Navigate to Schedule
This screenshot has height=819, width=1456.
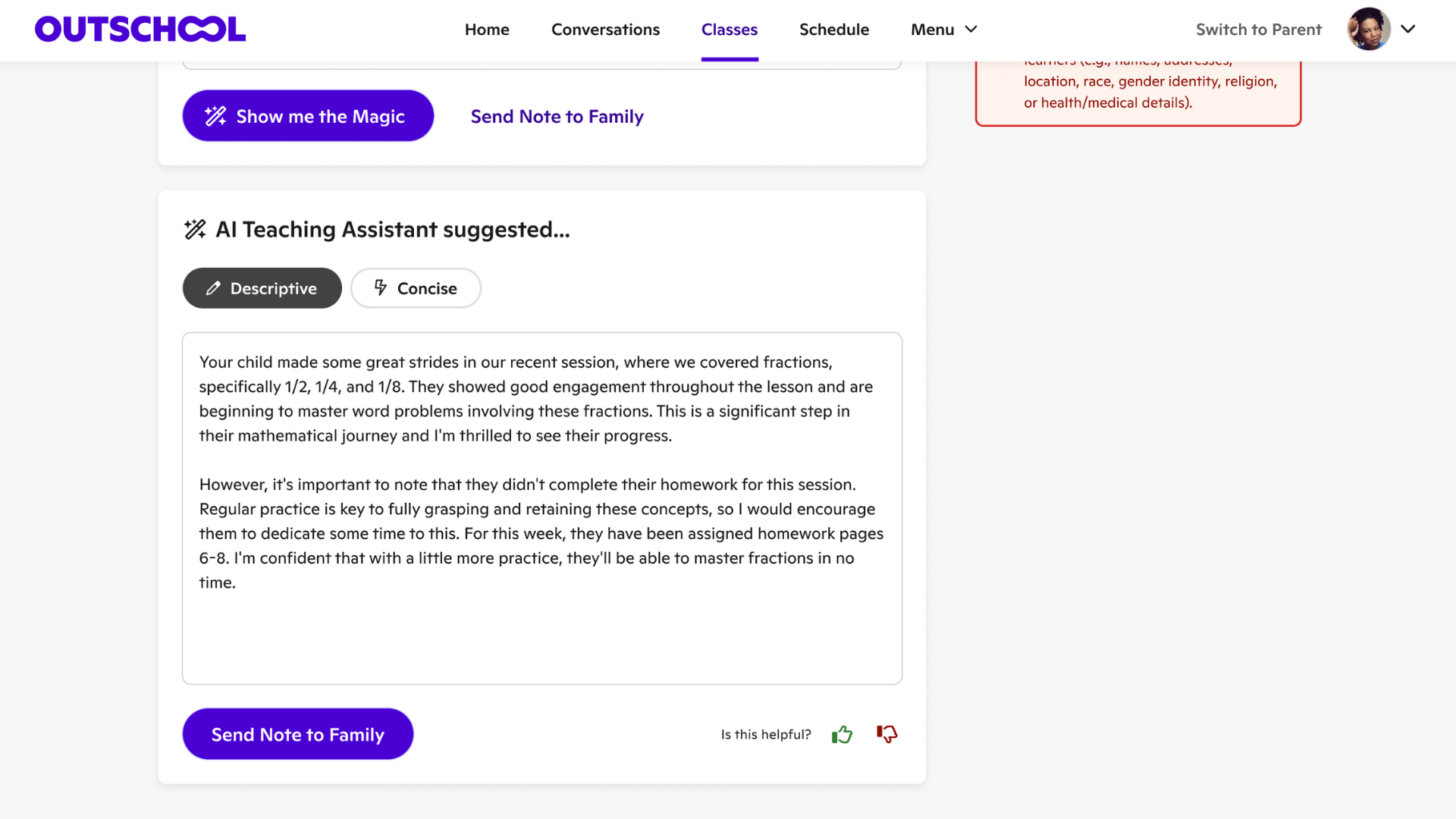833,30
